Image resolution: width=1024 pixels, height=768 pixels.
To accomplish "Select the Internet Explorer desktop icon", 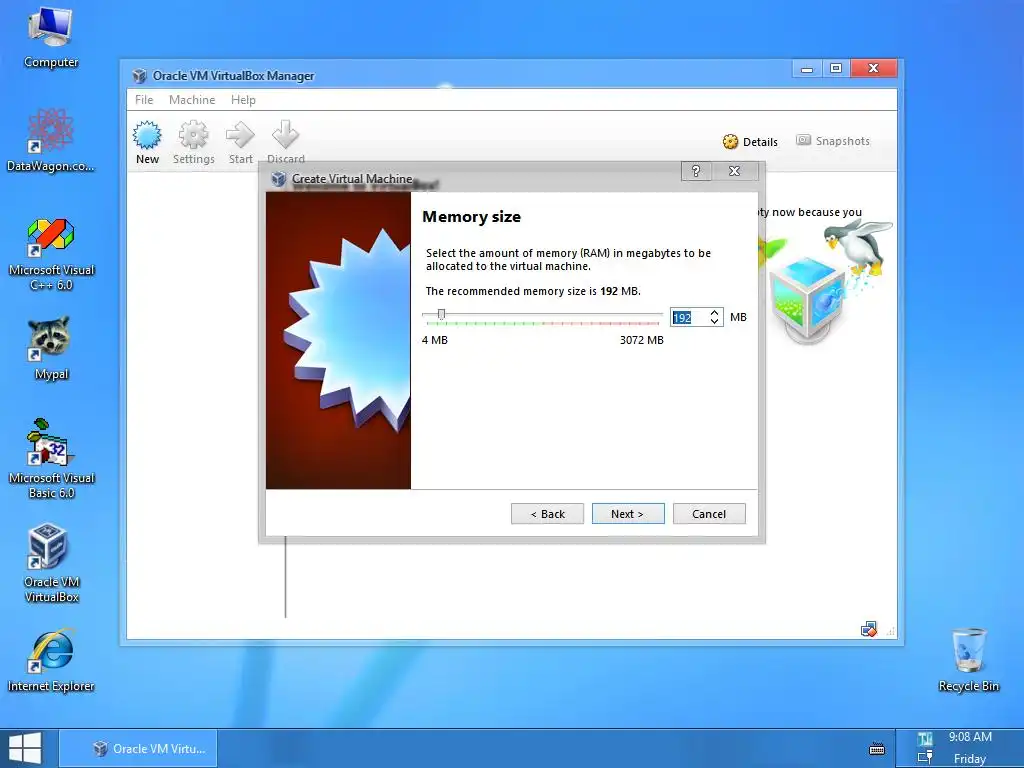I will [51, 660].
